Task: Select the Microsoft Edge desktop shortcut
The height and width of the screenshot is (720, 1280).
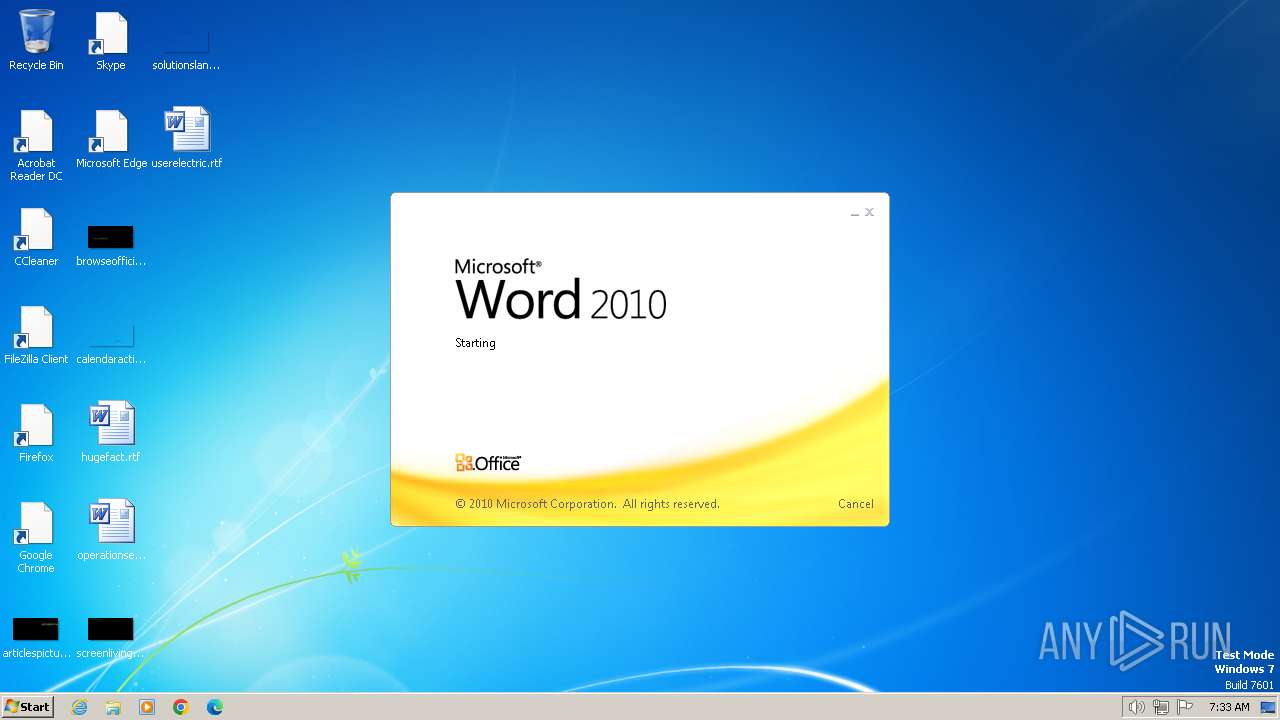Action: coord(111,138)
